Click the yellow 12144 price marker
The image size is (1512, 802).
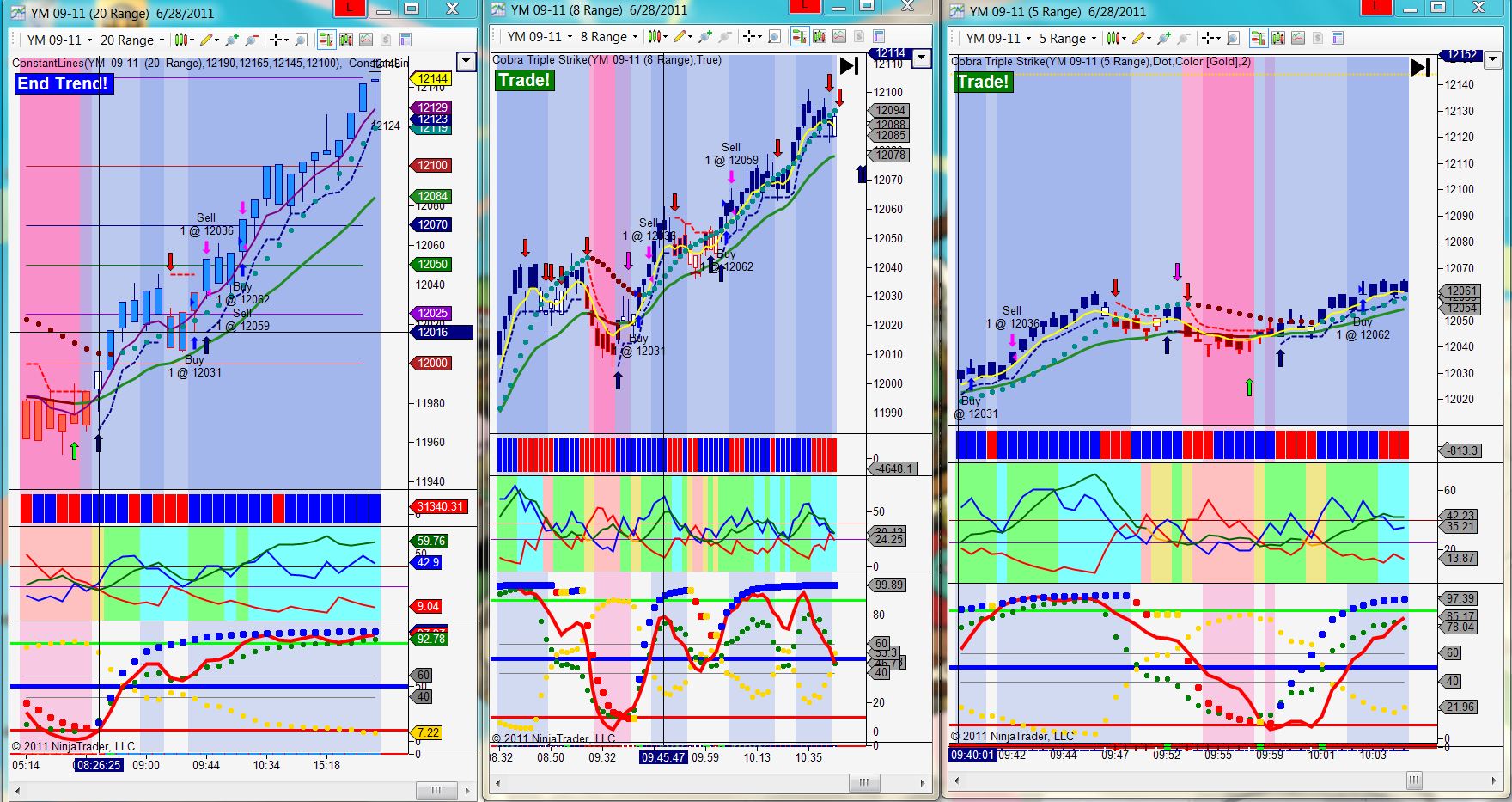(x=432, y=78)
